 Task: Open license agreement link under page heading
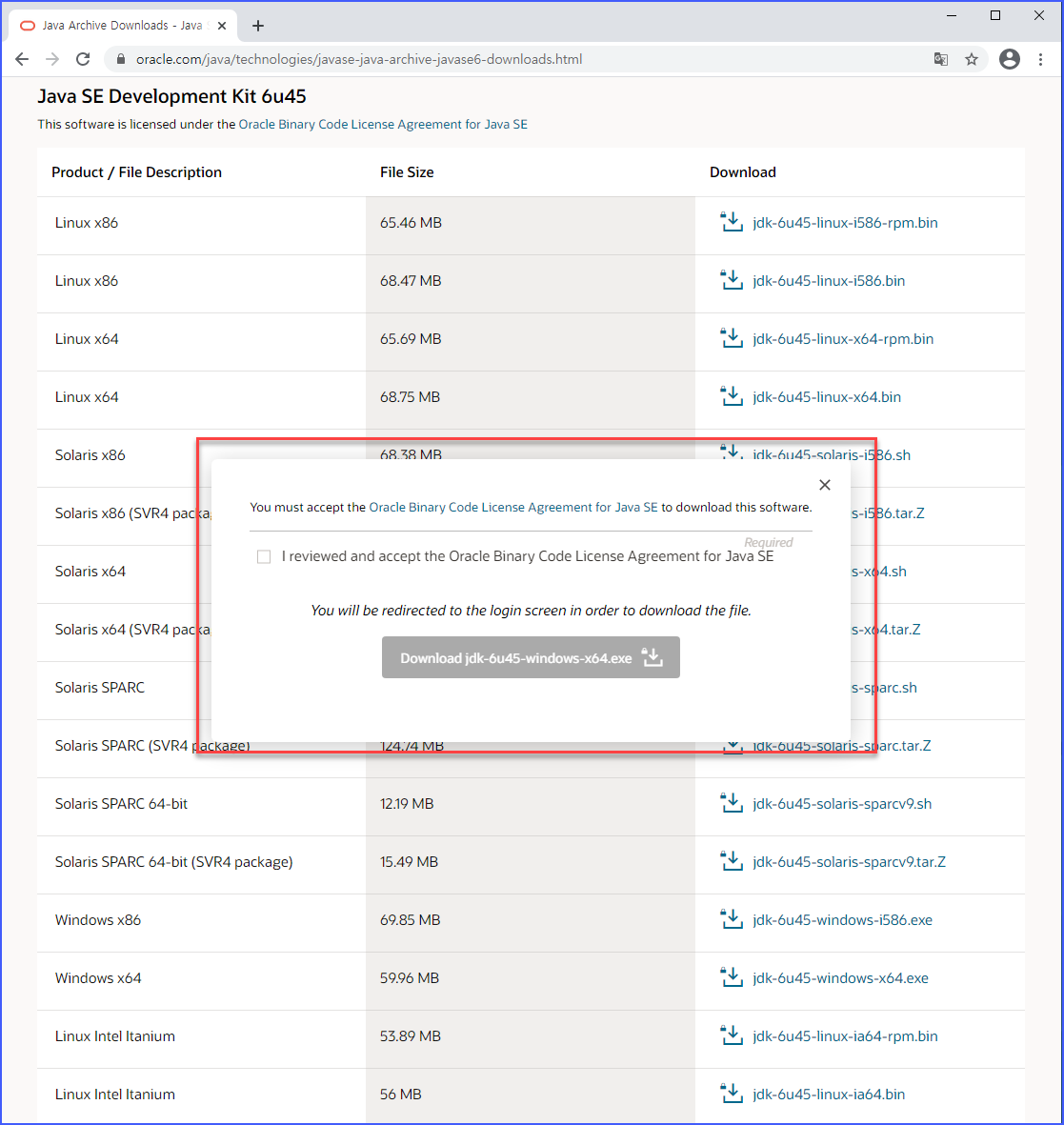[383, 124]
